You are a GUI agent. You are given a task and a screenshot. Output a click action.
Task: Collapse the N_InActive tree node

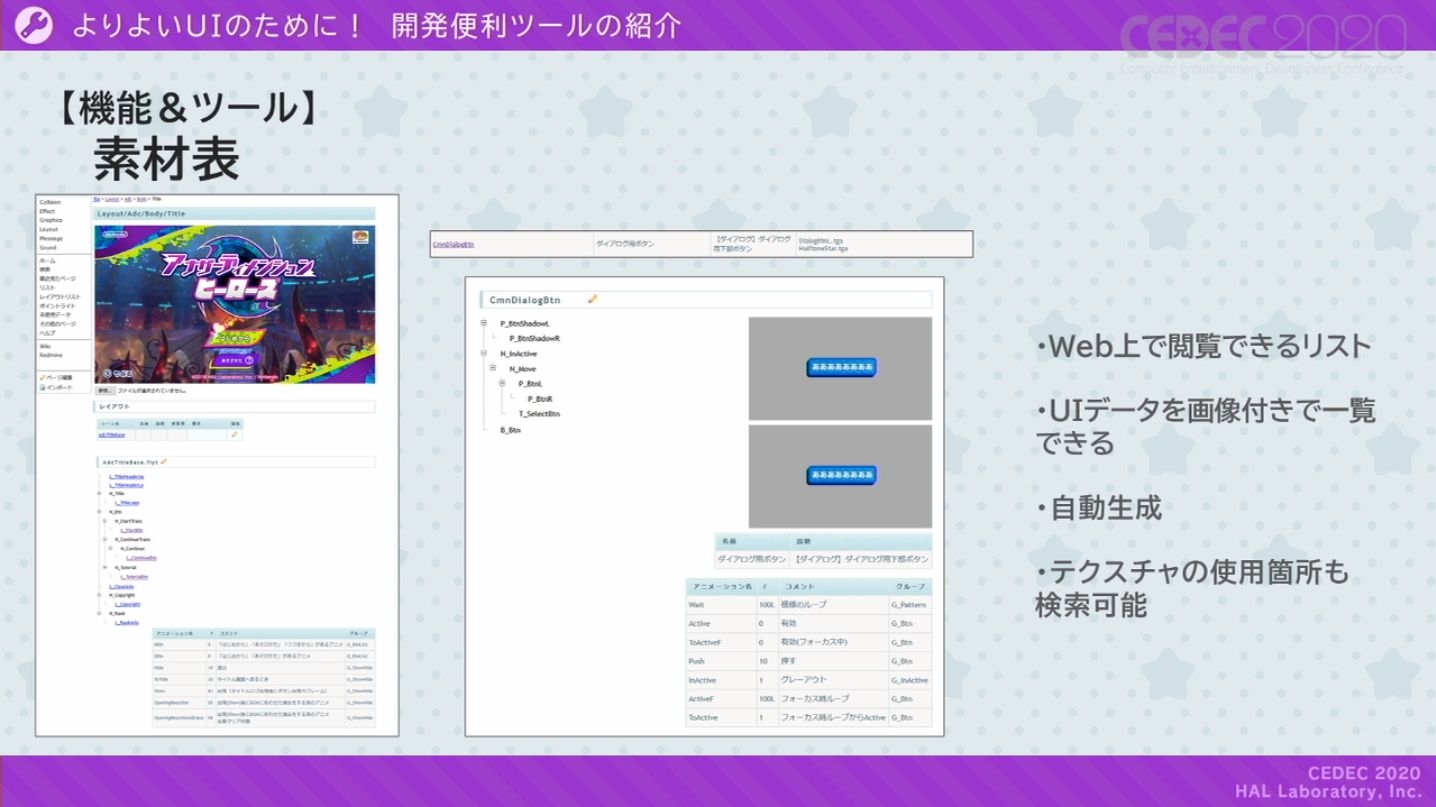pos(484,353)
